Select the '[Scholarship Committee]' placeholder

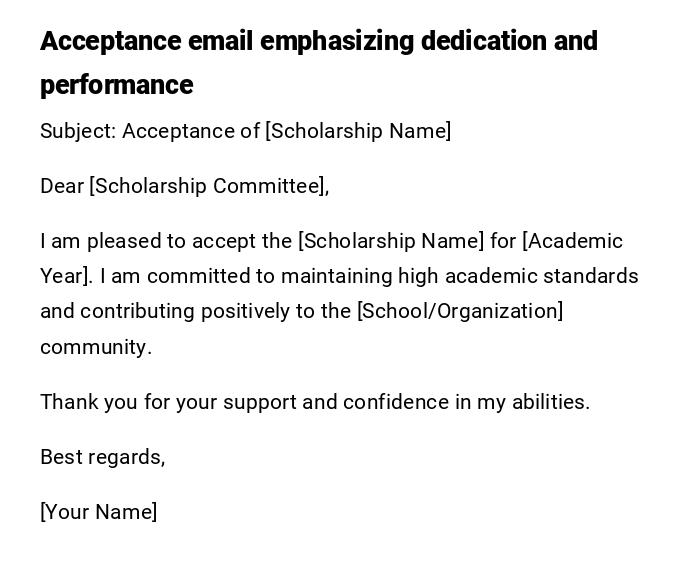(208, 186)
